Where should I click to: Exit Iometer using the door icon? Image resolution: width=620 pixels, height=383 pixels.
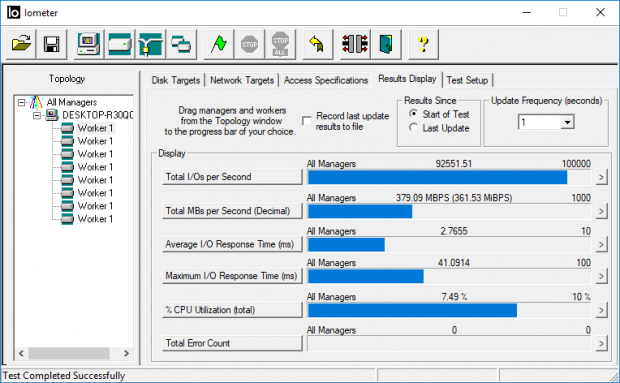[386, 44]
